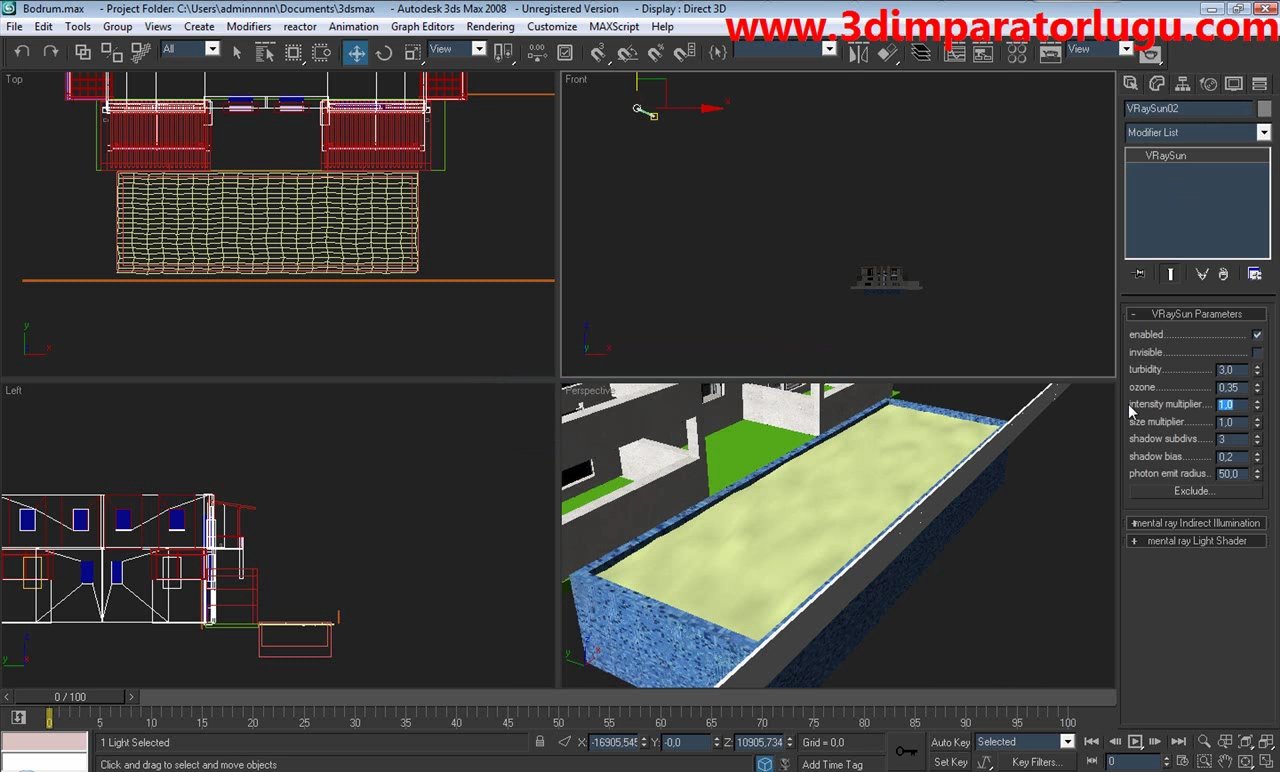Open the Customize menu
Image resolution: width=1280 pixels, height=772 pixels.
pyautogui.click(x=552, y=27)
